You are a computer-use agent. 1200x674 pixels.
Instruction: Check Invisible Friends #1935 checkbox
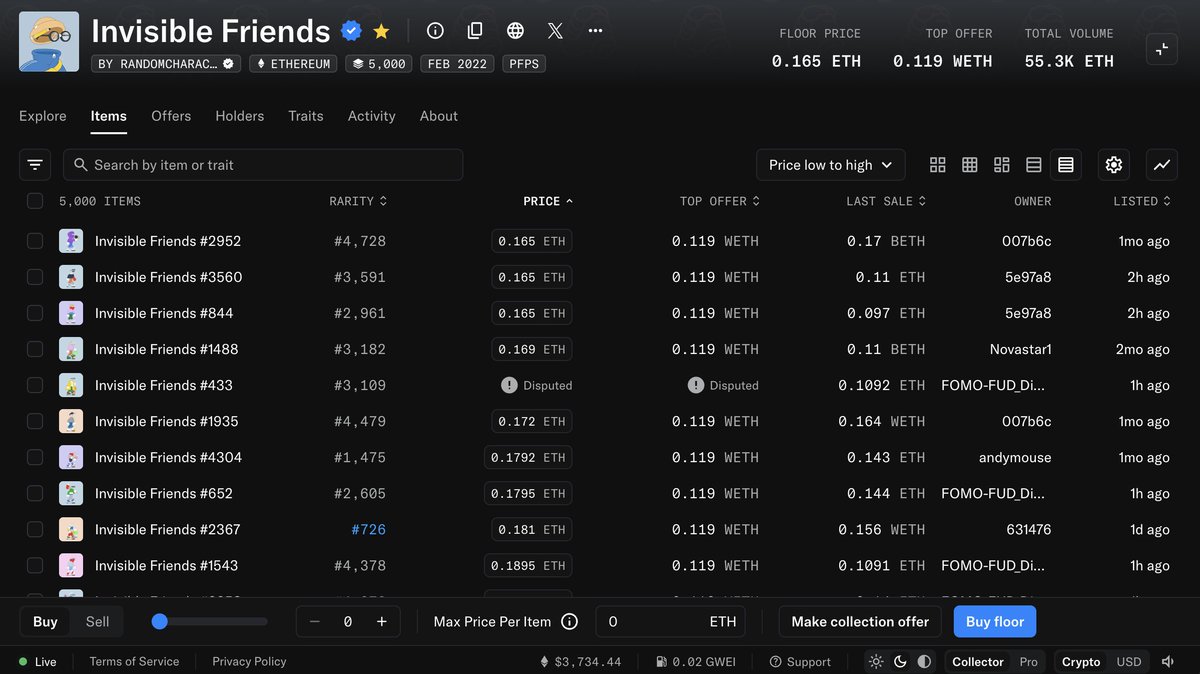(35, 421)
